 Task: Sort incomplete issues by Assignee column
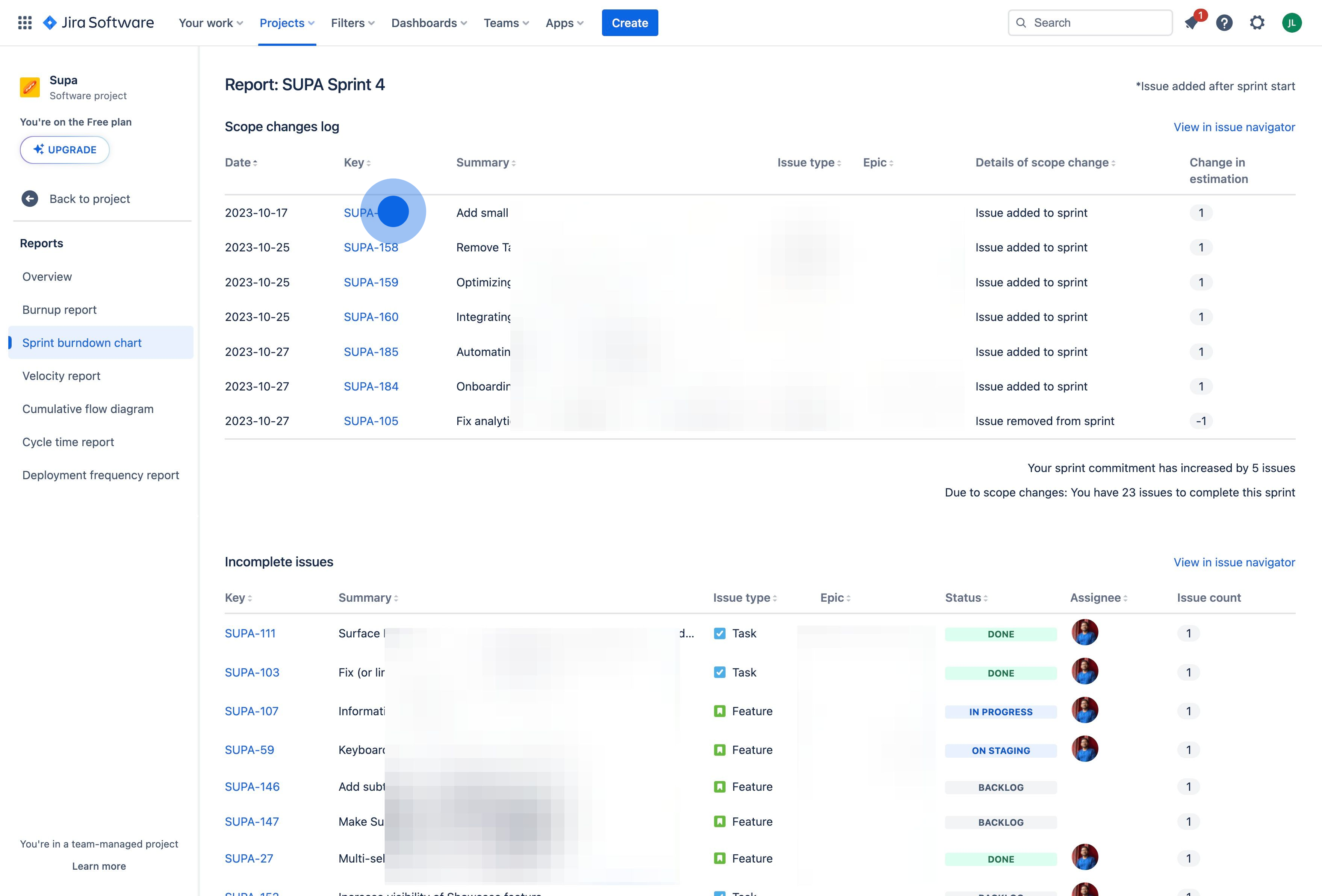[x=1099, y=598]
